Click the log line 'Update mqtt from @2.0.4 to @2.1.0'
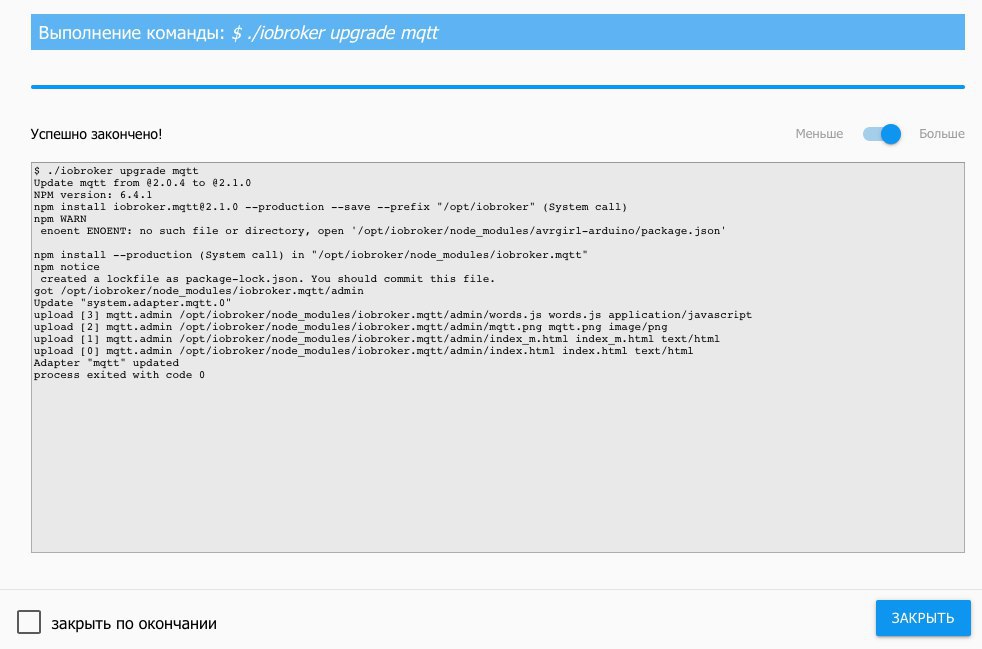982x649 pixels. (142, 183)
